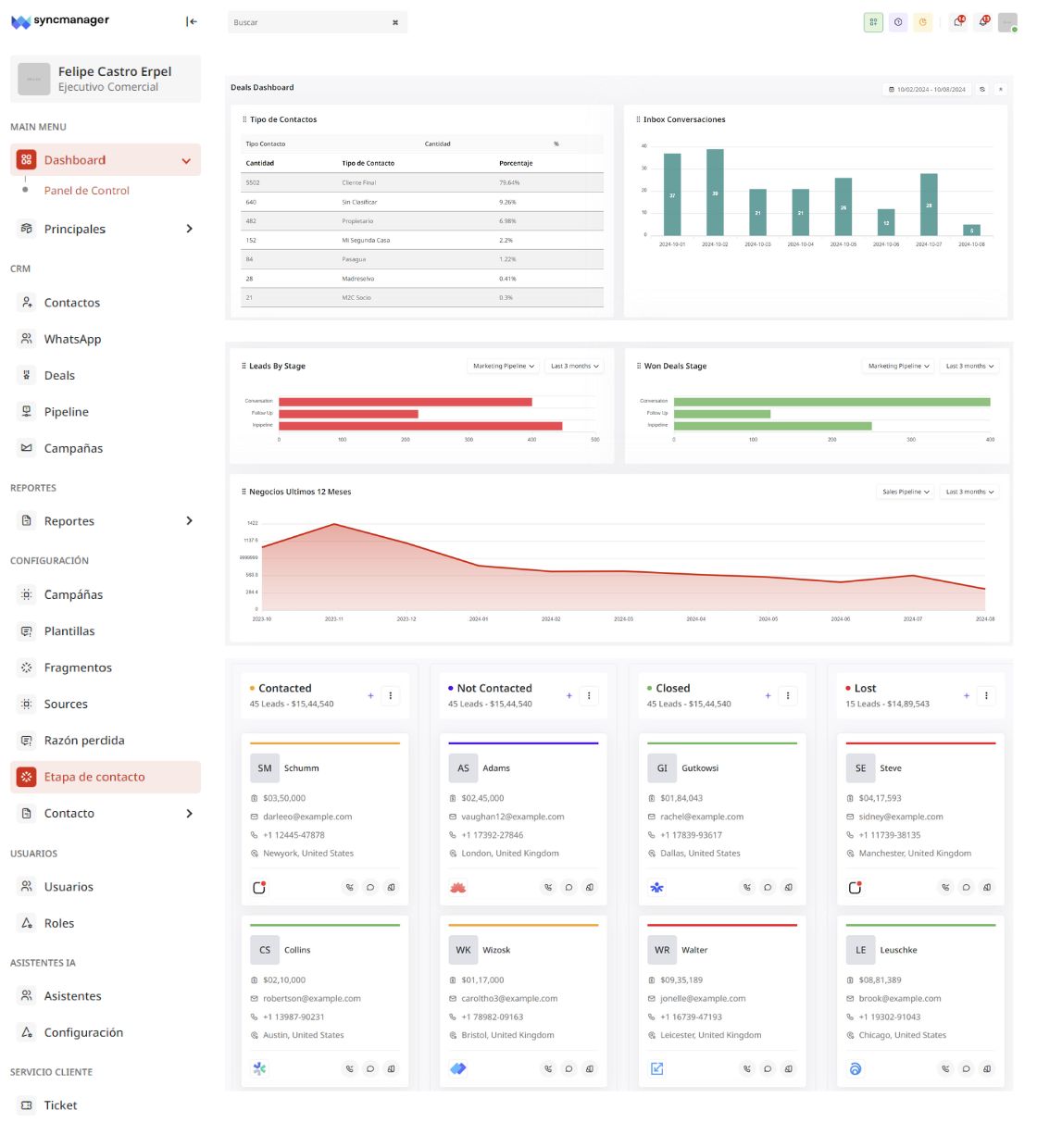Go to WhatsApp in the CRM menu
This screenshot has width=1037, height=1148.
point(72,339)
